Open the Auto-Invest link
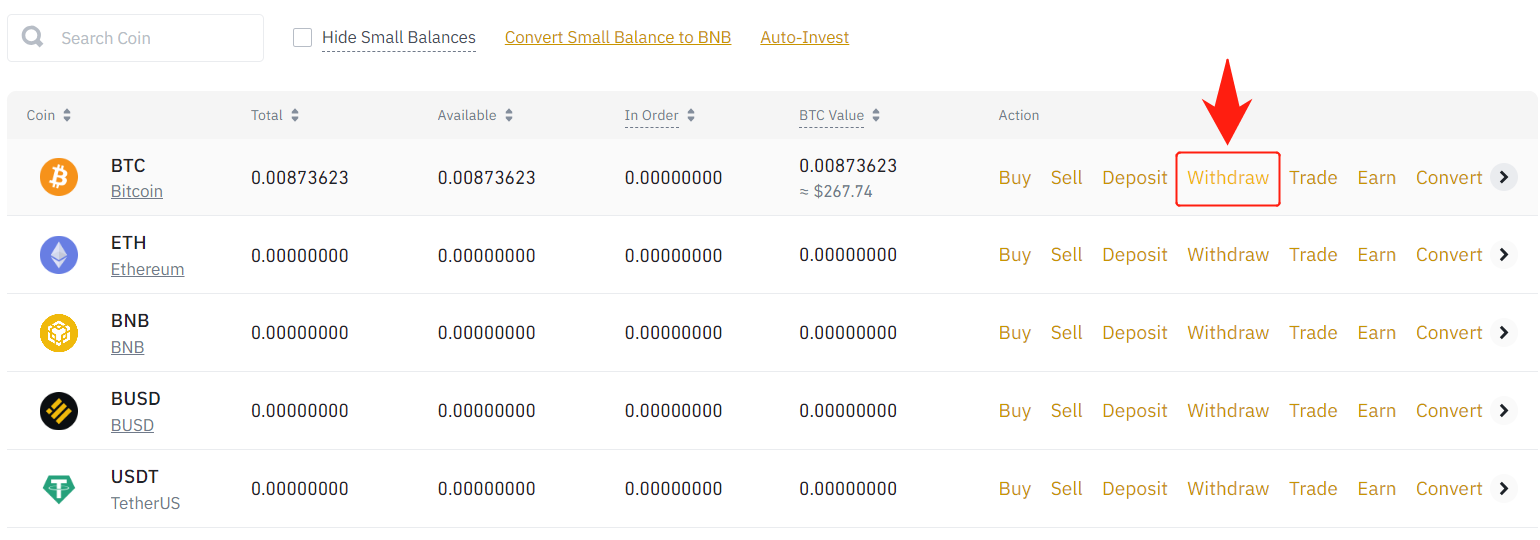The height and width of the screenshot is (540, 1540). tap(805, 38)
